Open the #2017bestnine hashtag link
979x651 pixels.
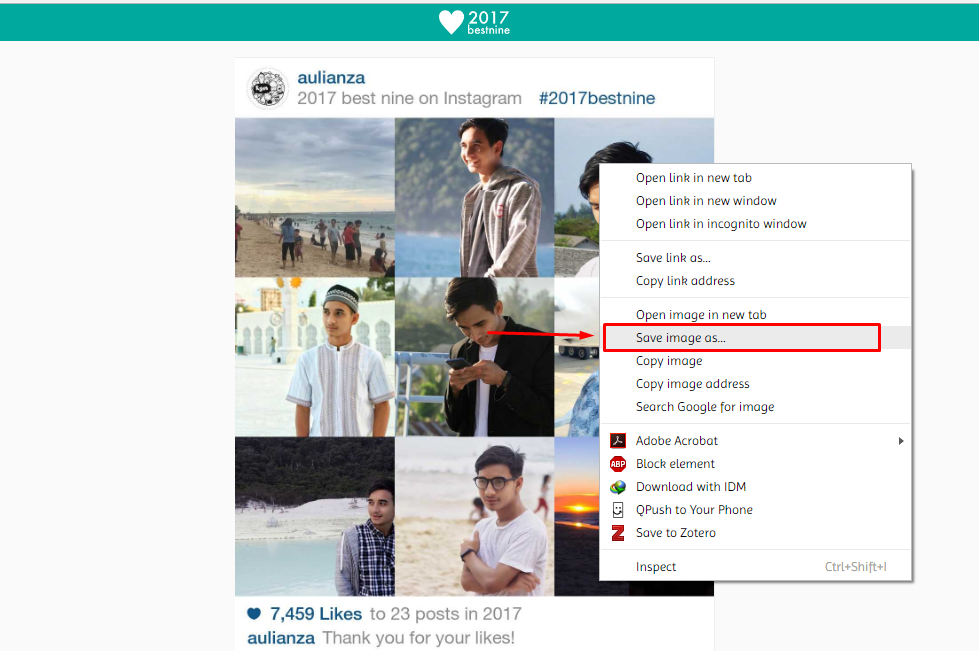click(x=597, y=98)
